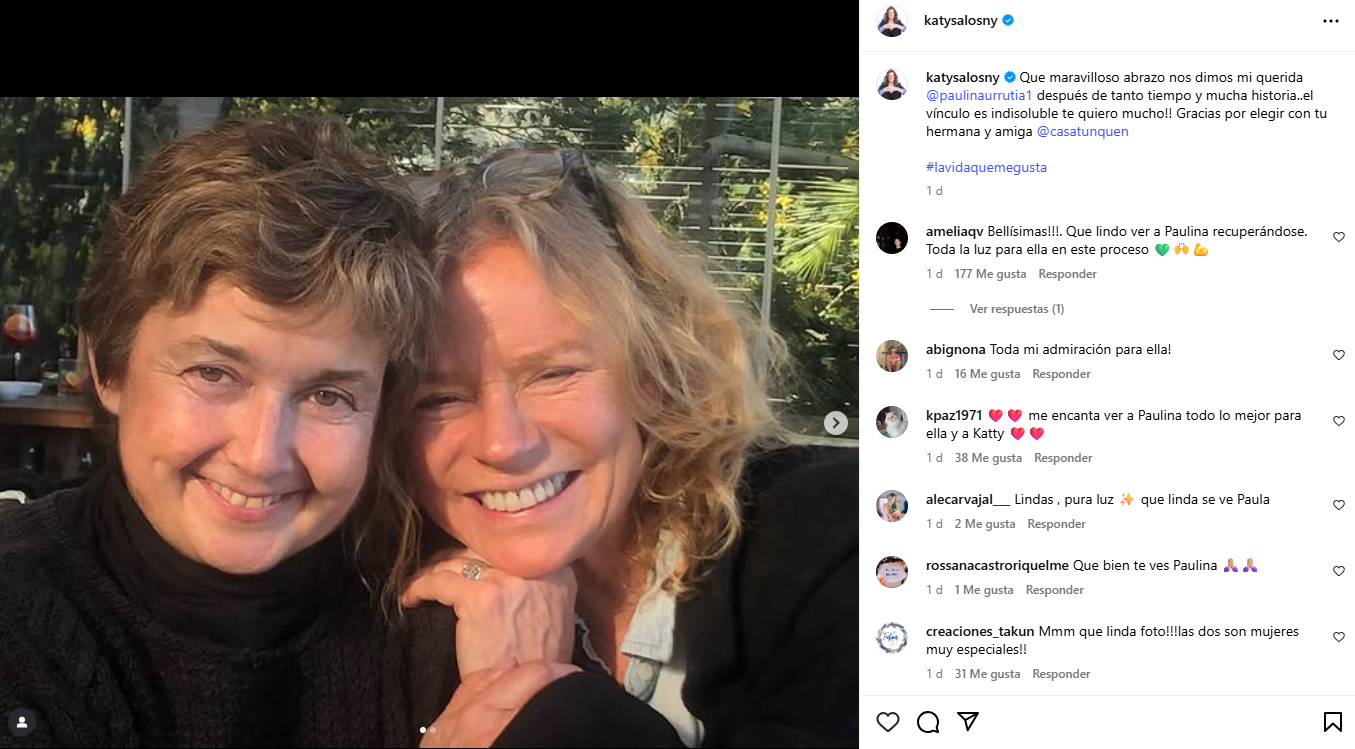This screenshot has width=1355, height=749.
Task: Open the three-dot more options menu
Action: click(1330, 20)
